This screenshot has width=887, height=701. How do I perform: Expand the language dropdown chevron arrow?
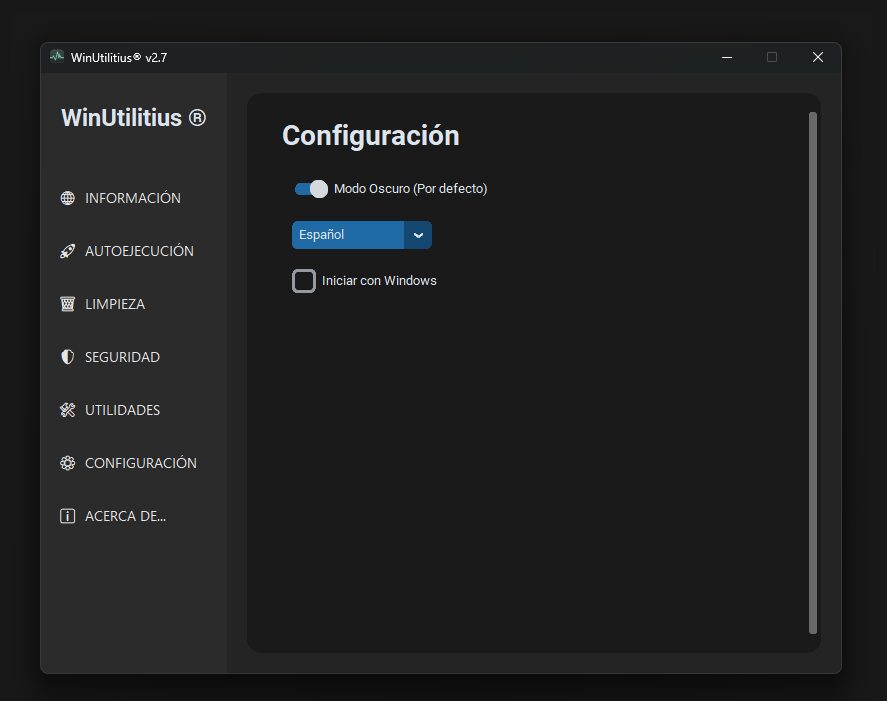418,235
